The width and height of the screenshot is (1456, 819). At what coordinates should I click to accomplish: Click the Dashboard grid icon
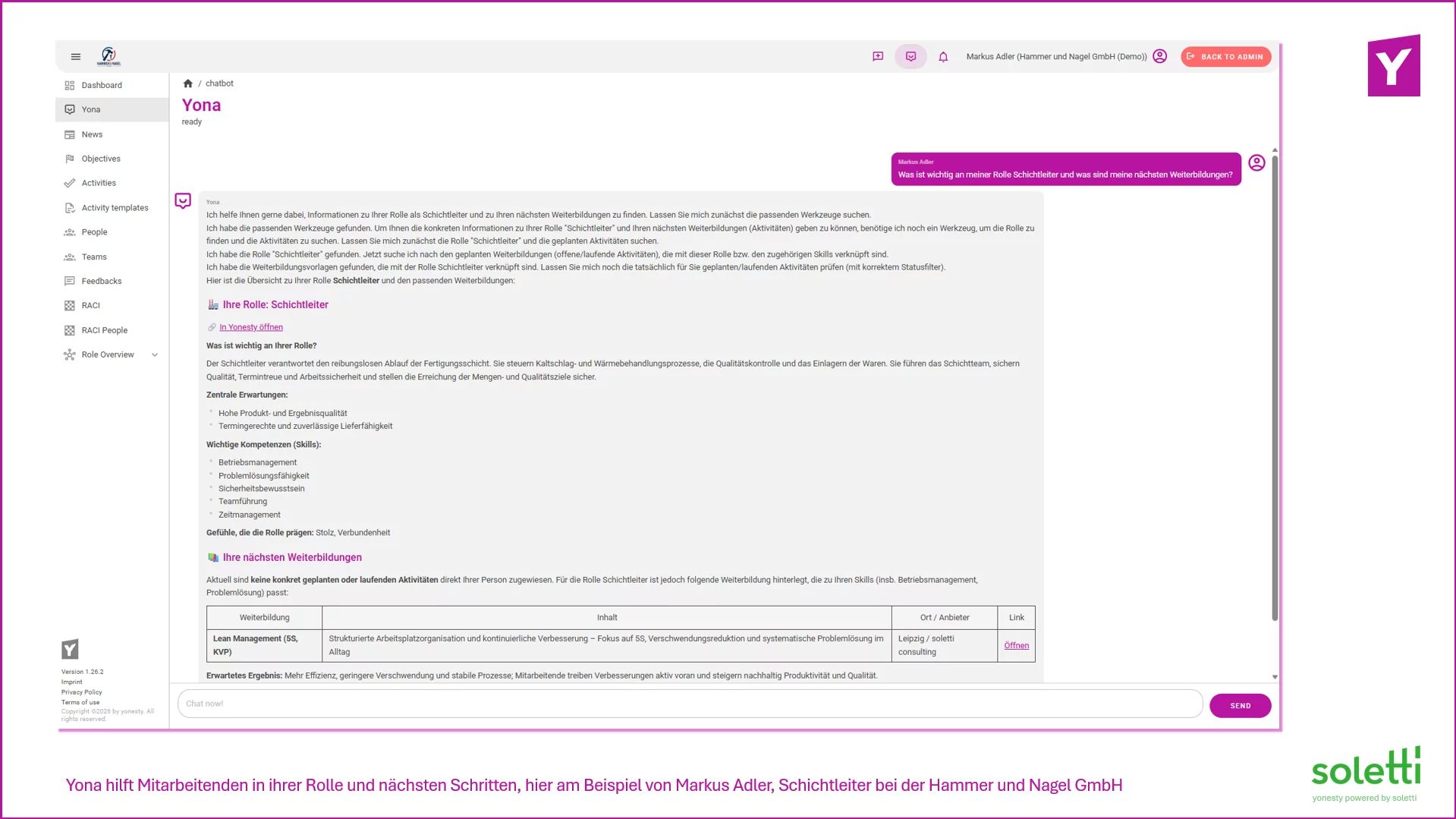click(x=70, y=86)
